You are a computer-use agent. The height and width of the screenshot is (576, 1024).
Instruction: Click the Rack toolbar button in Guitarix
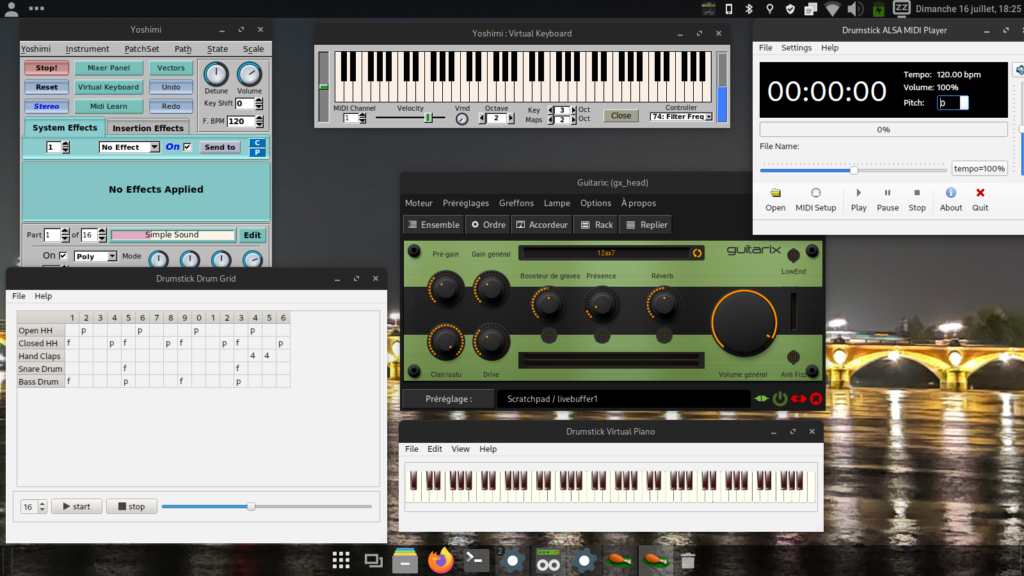tap(597, 225)
